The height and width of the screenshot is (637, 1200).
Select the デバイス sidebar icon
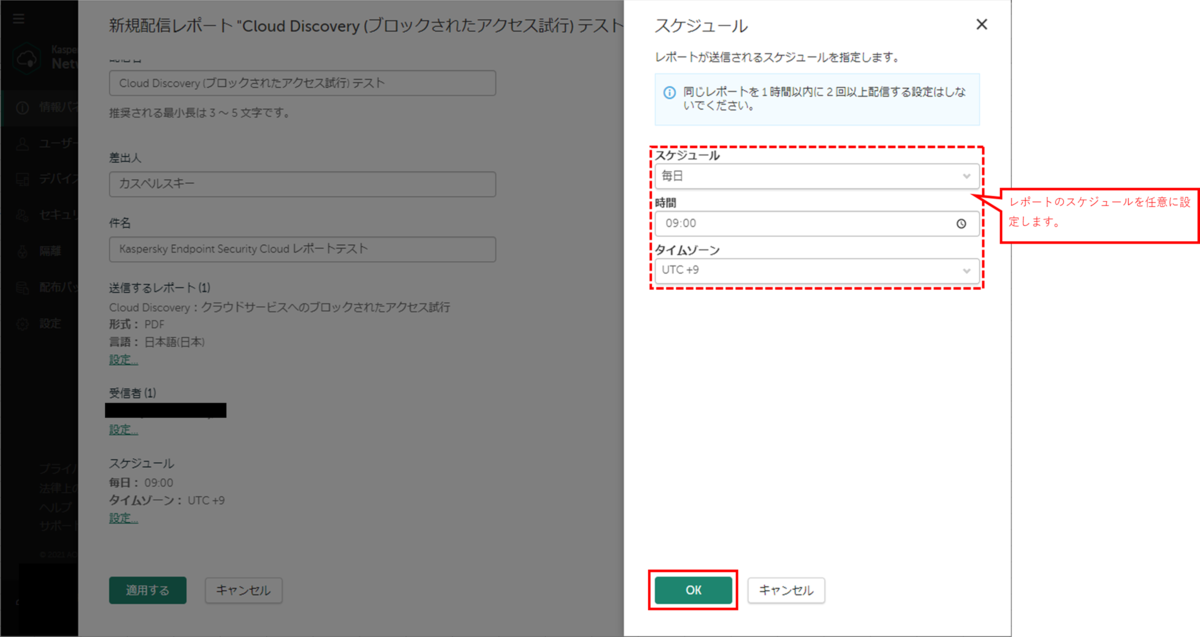click(x=22, y=178)
